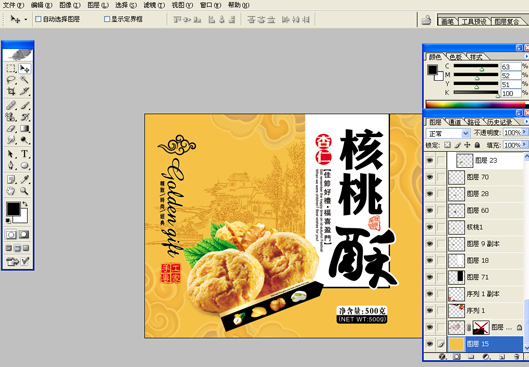Select the Notes tool
Image resolution: width=529 pixels, height=367 pixels.
click(11, 179)
